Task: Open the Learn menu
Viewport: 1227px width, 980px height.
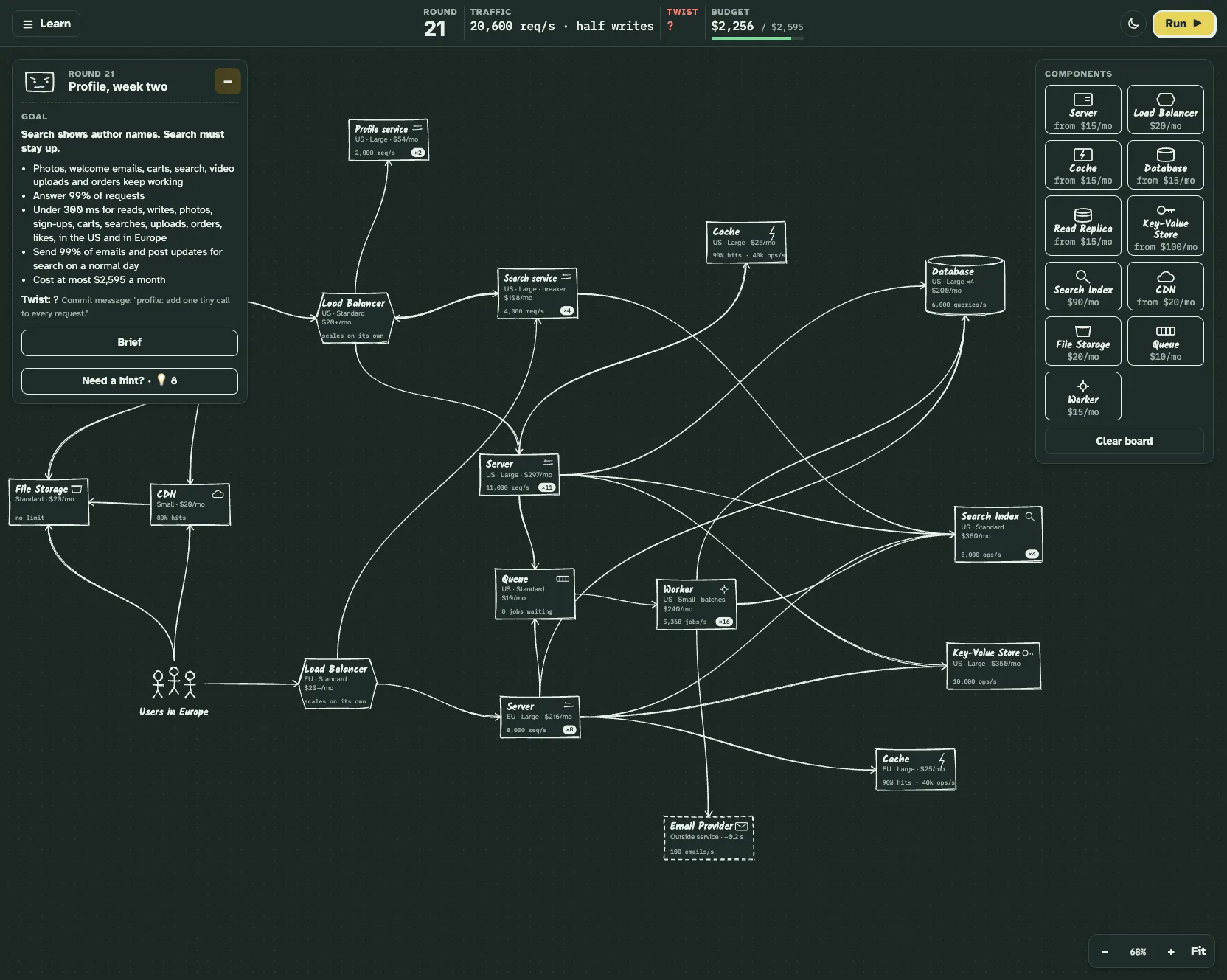Action: [46, 24]
